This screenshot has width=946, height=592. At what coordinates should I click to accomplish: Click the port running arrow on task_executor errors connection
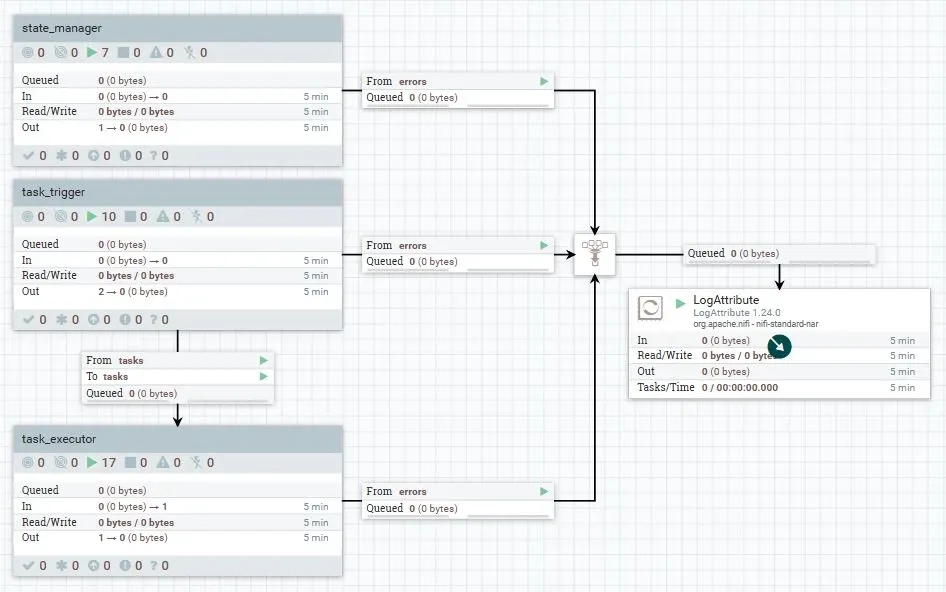pos(544,491)
